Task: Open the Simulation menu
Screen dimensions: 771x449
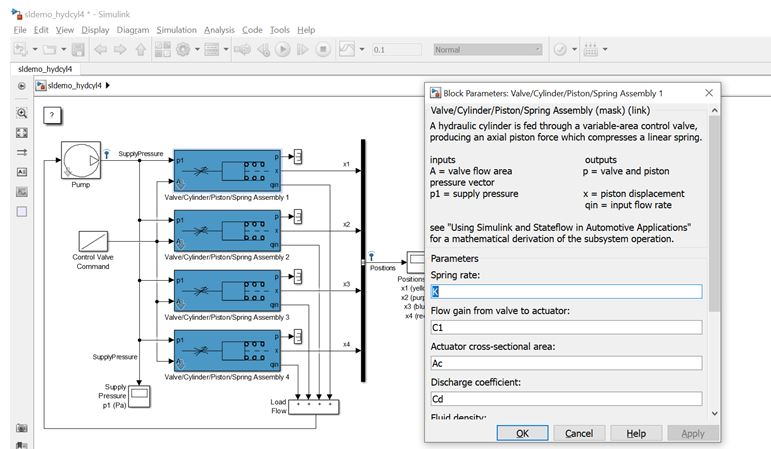Action: tap(177, 30)
